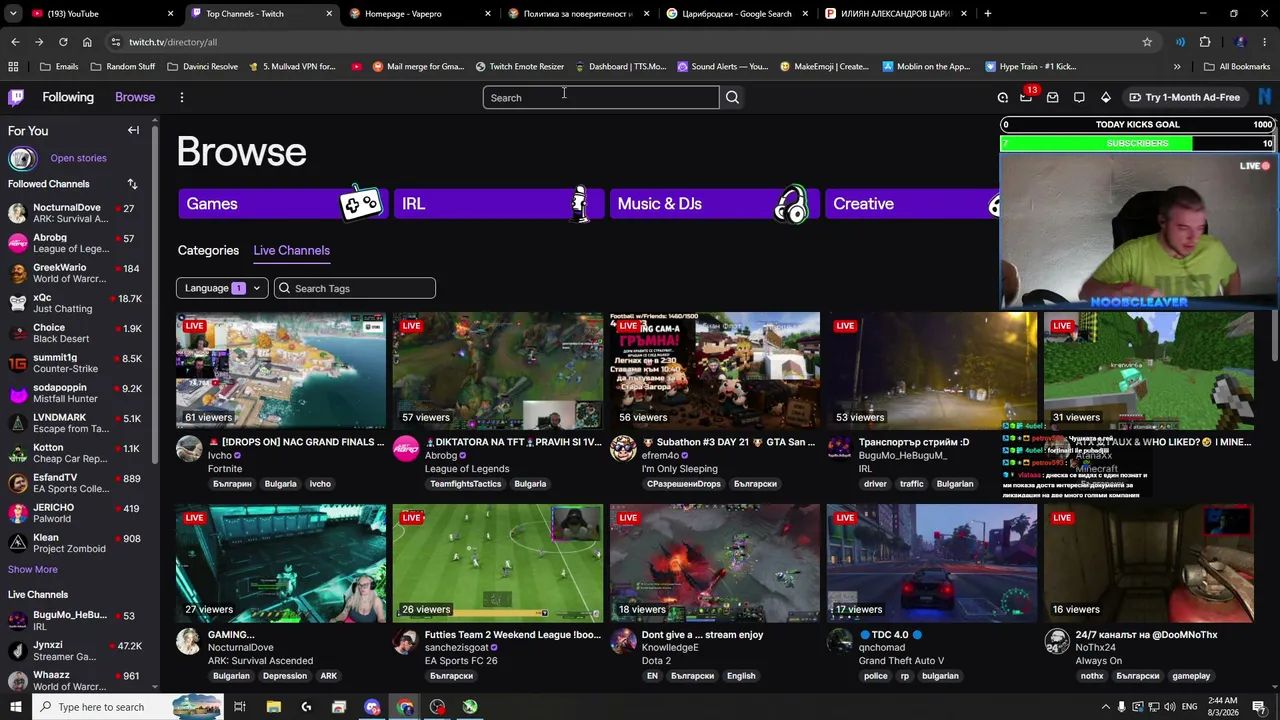The height and width of the screenshot is (720, 1280).
Task: Open the Twitch Emote Resizer bookmark
Action: click(519, 66)
